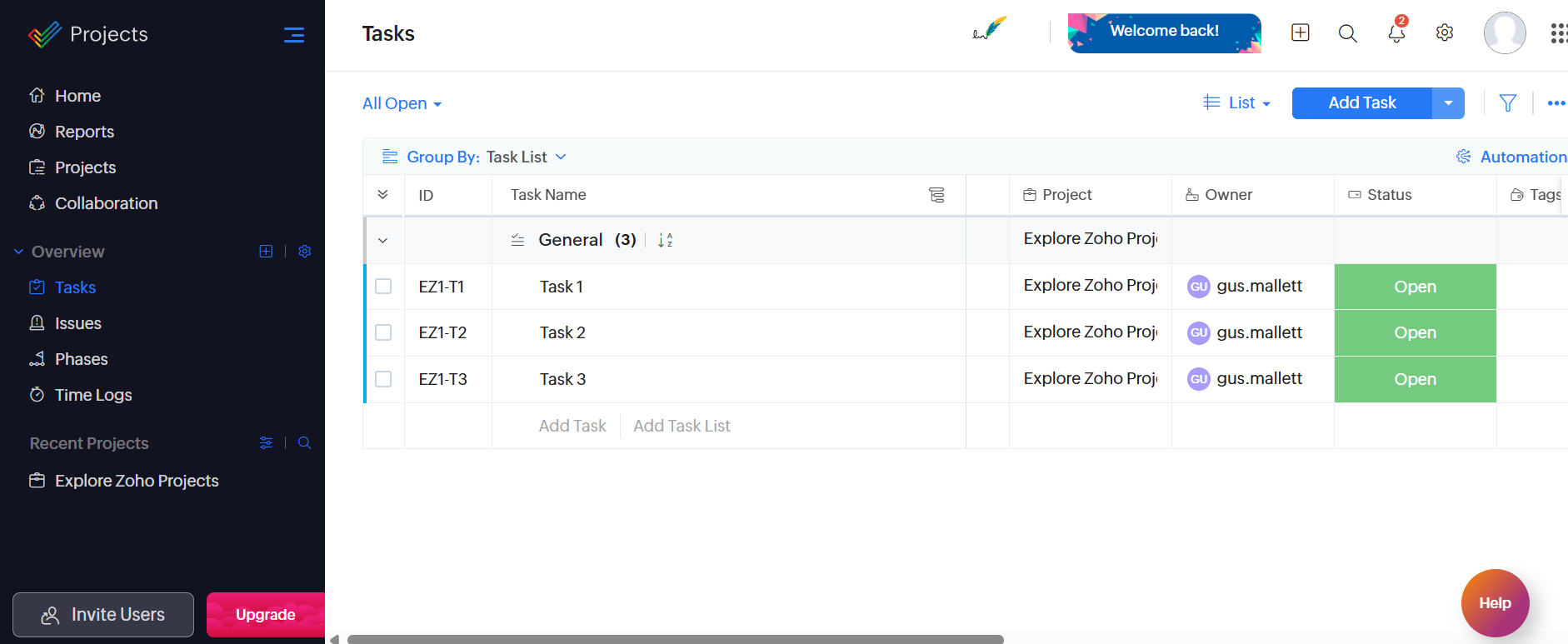
Task: Tick the checkbox for task EZ1-T3
Action: coord(383,379)
